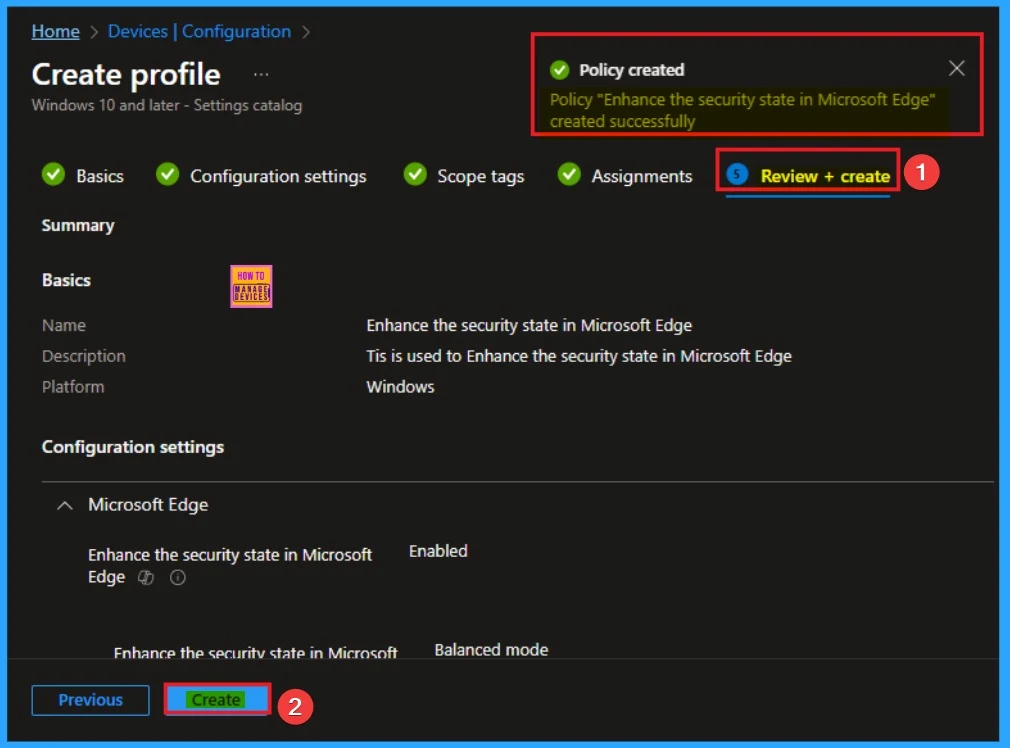This screenshot has width=1010, height=748.
Task: Click the copilot icon beside Edge setting
Action: (x=146, y=577)
